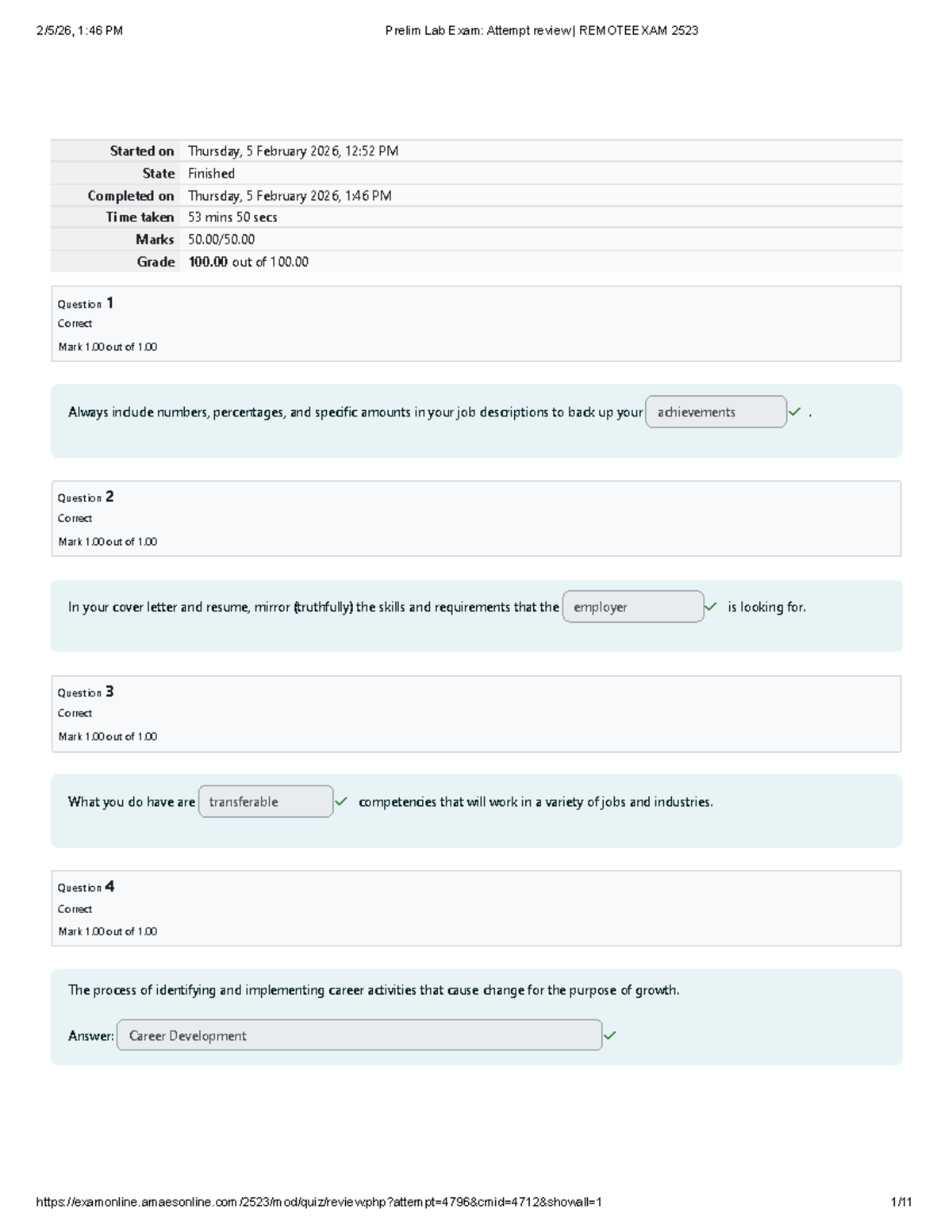Click the State Finished row
The height and width of the screenshot is (1232, 952).
476,173
